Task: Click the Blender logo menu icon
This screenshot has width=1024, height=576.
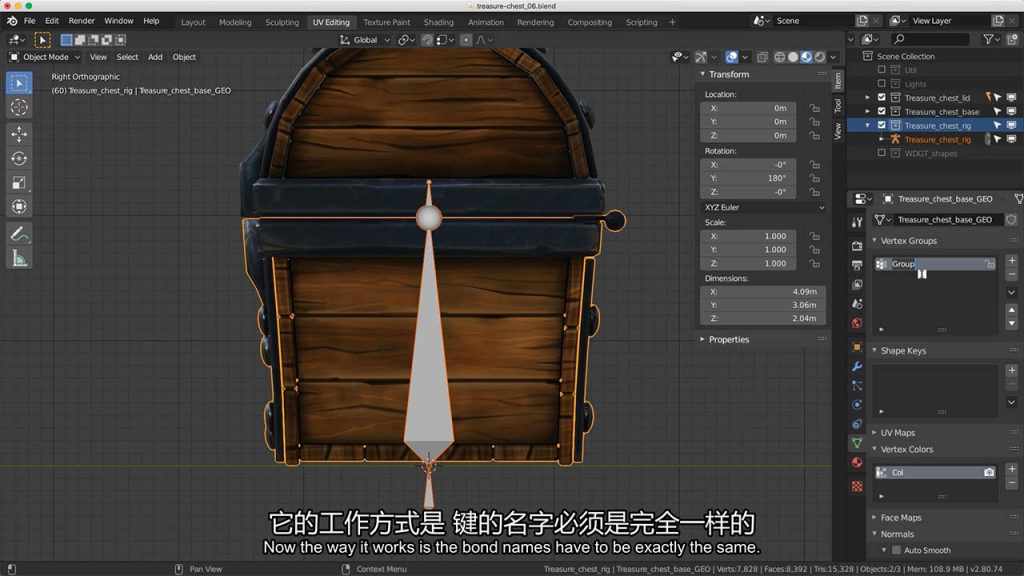Action: (x=12, y=21)
